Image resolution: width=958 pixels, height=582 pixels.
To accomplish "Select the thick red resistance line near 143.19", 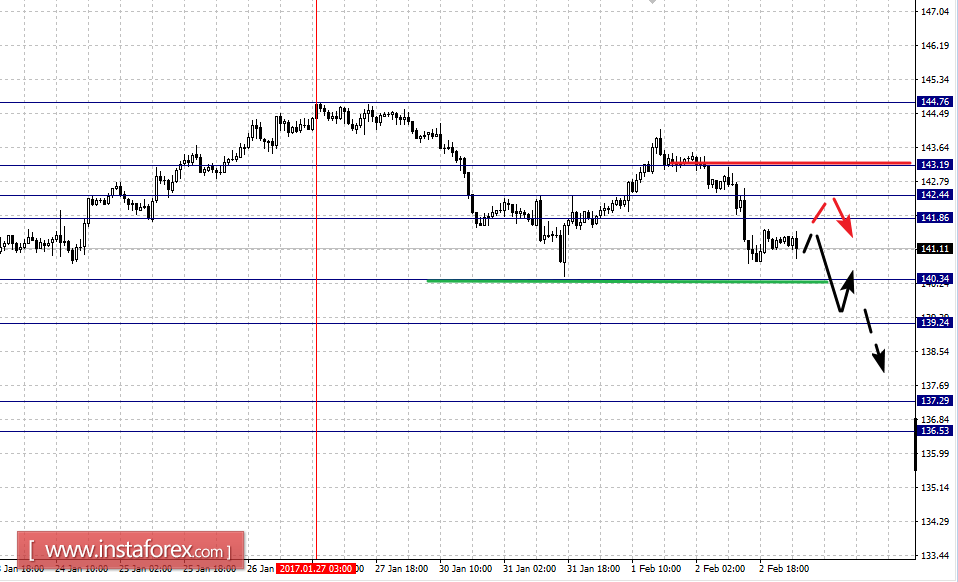I will (791, 163).
